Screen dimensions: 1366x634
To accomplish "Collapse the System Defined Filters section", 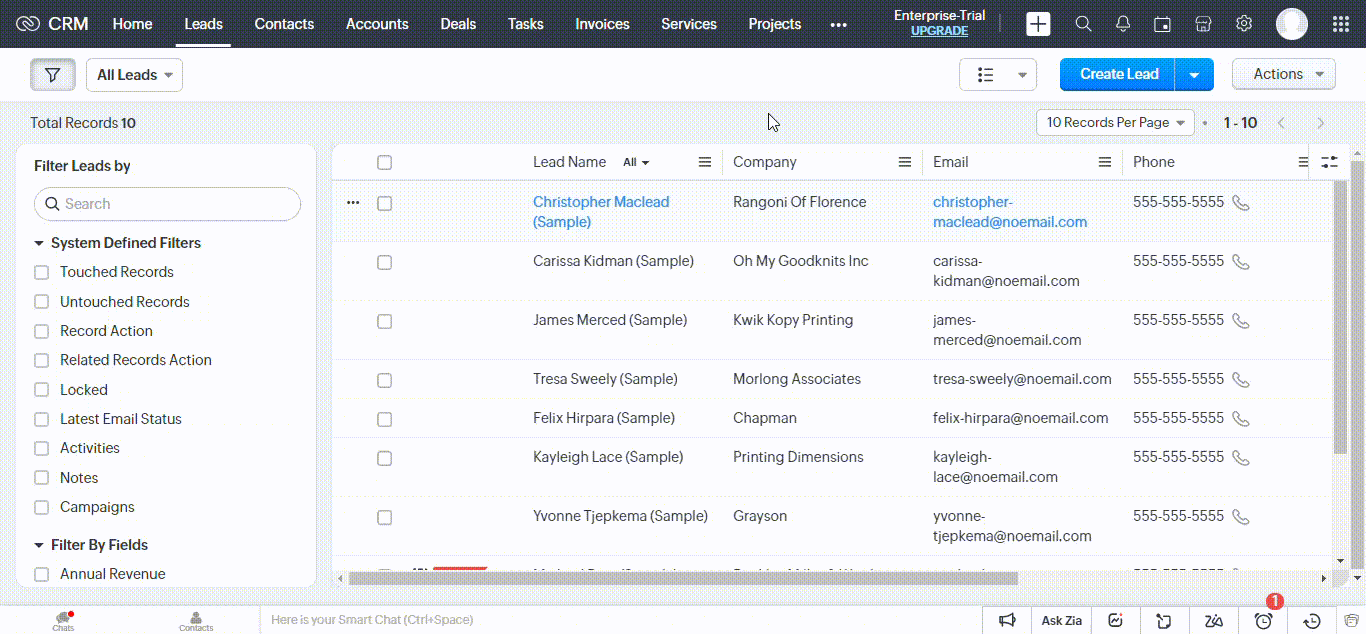I will (38, 242).
